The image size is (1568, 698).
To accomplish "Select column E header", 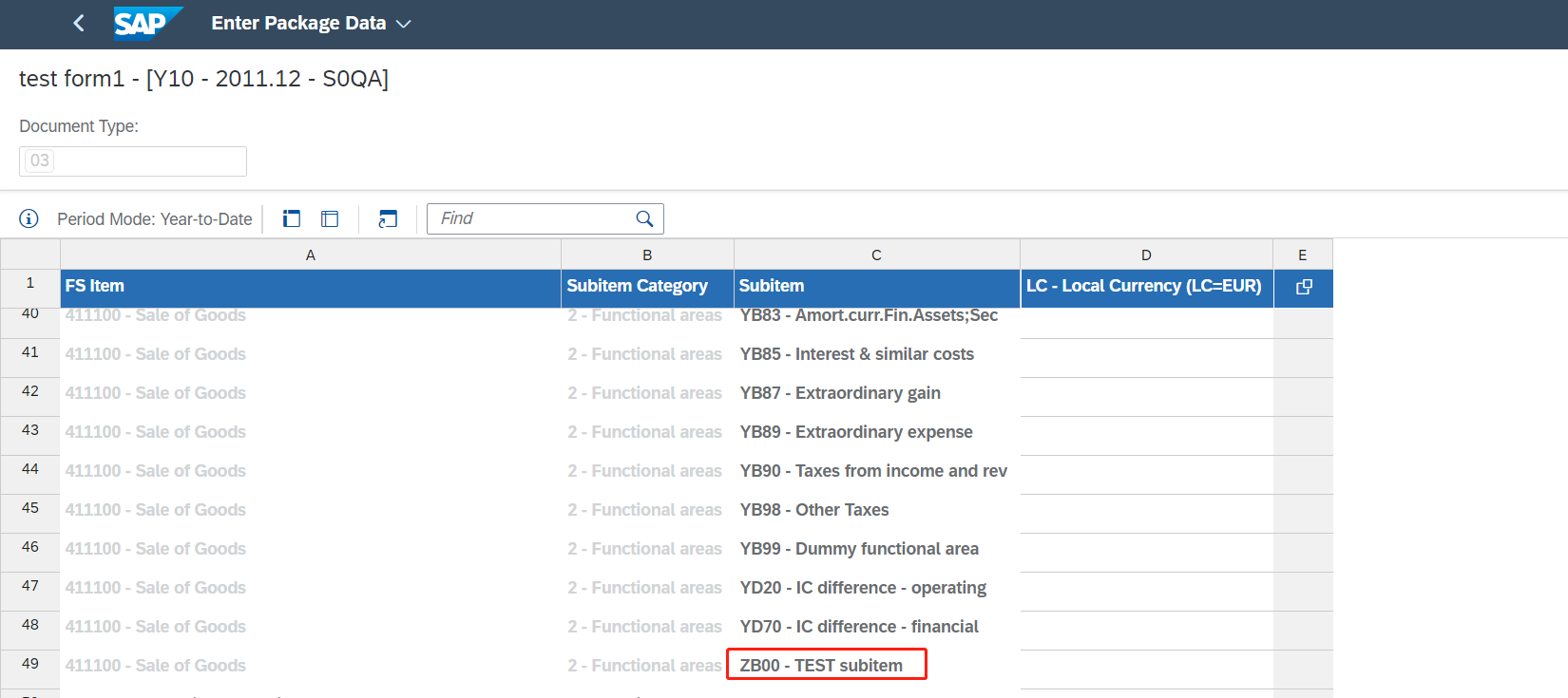I will click(x=1303, y=255).
